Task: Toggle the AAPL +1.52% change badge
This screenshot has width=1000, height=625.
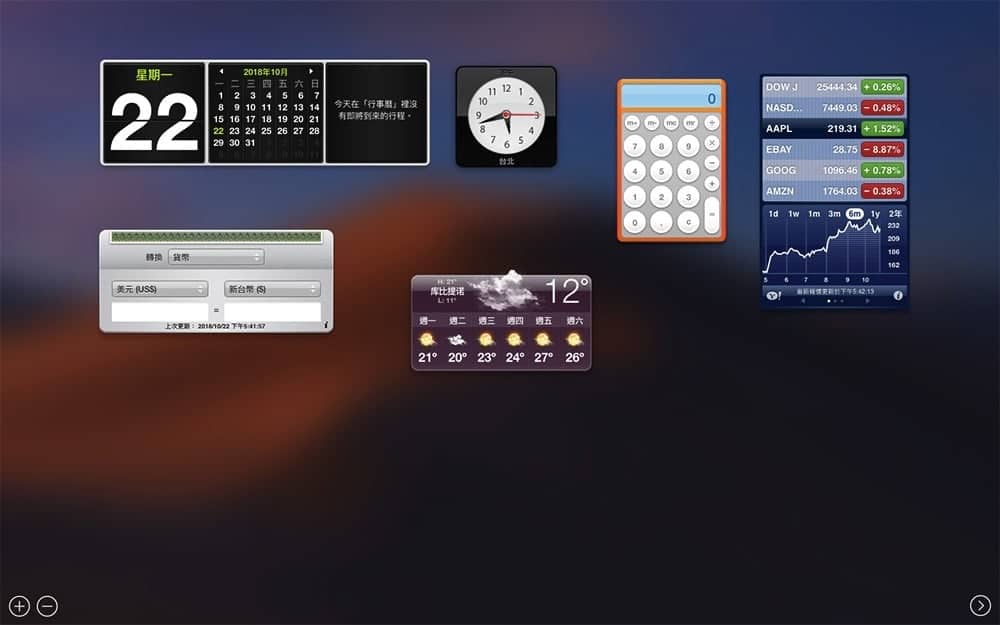Action: [882, 128]
